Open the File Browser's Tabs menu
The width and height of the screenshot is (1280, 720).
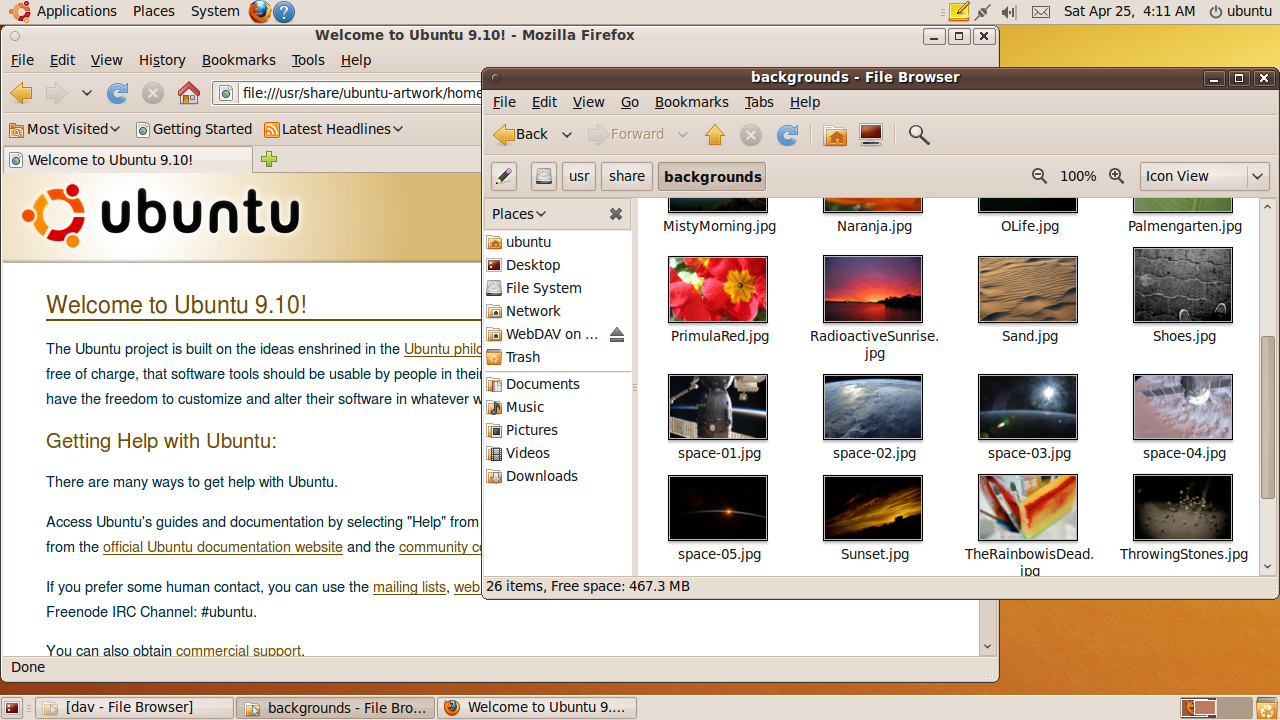[759, 102]
